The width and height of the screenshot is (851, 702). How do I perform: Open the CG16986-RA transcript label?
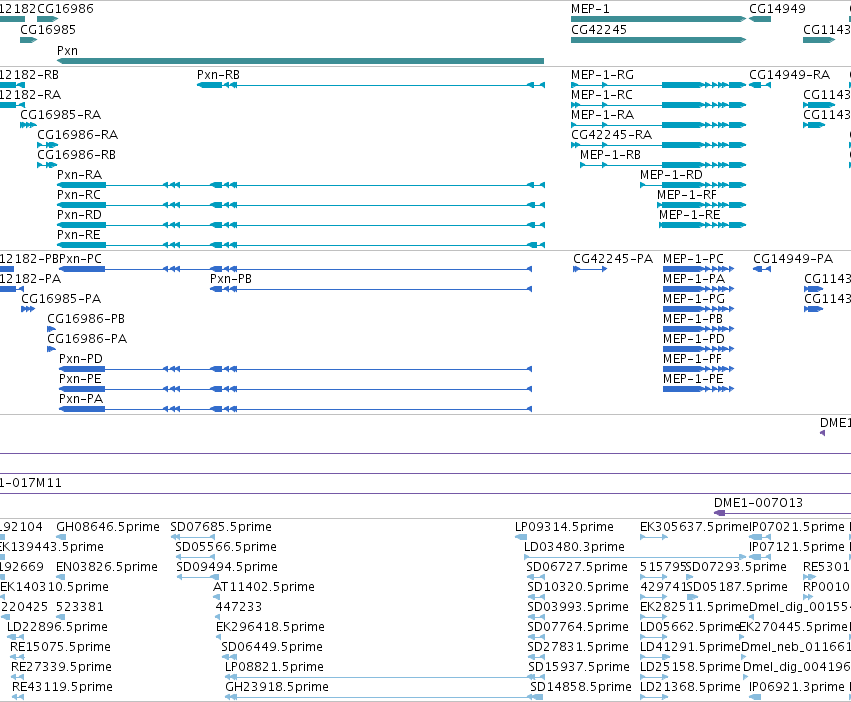coord(78,135)
